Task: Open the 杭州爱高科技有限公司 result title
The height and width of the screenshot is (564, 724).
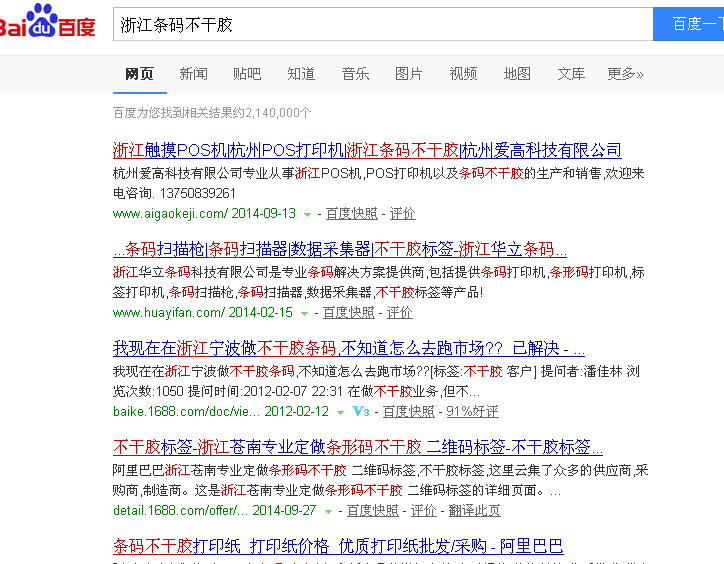Action: (367, 150)
